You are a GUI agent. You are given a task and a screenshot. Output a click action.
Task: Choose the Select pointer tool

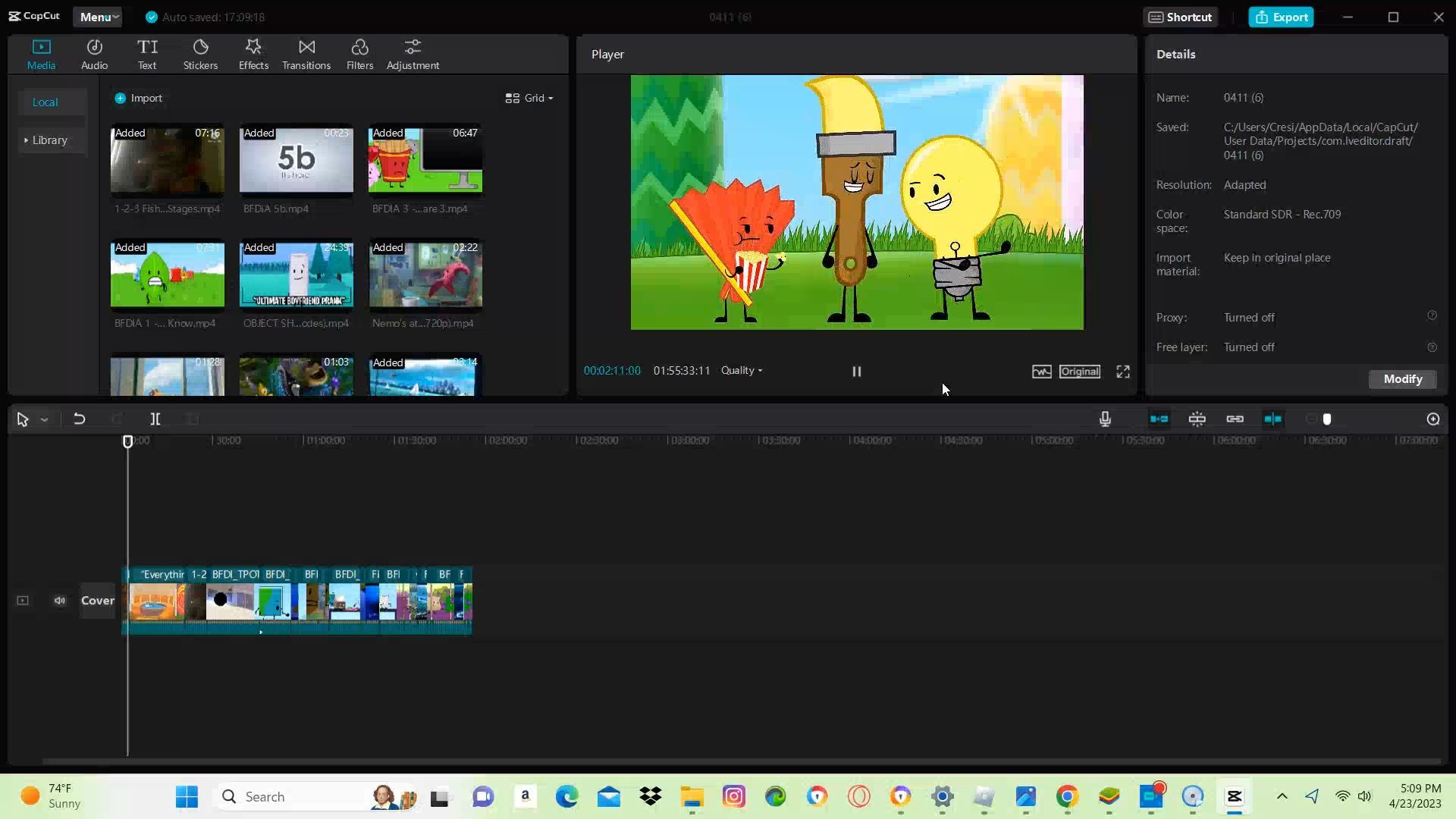click(x=23, y=419)
